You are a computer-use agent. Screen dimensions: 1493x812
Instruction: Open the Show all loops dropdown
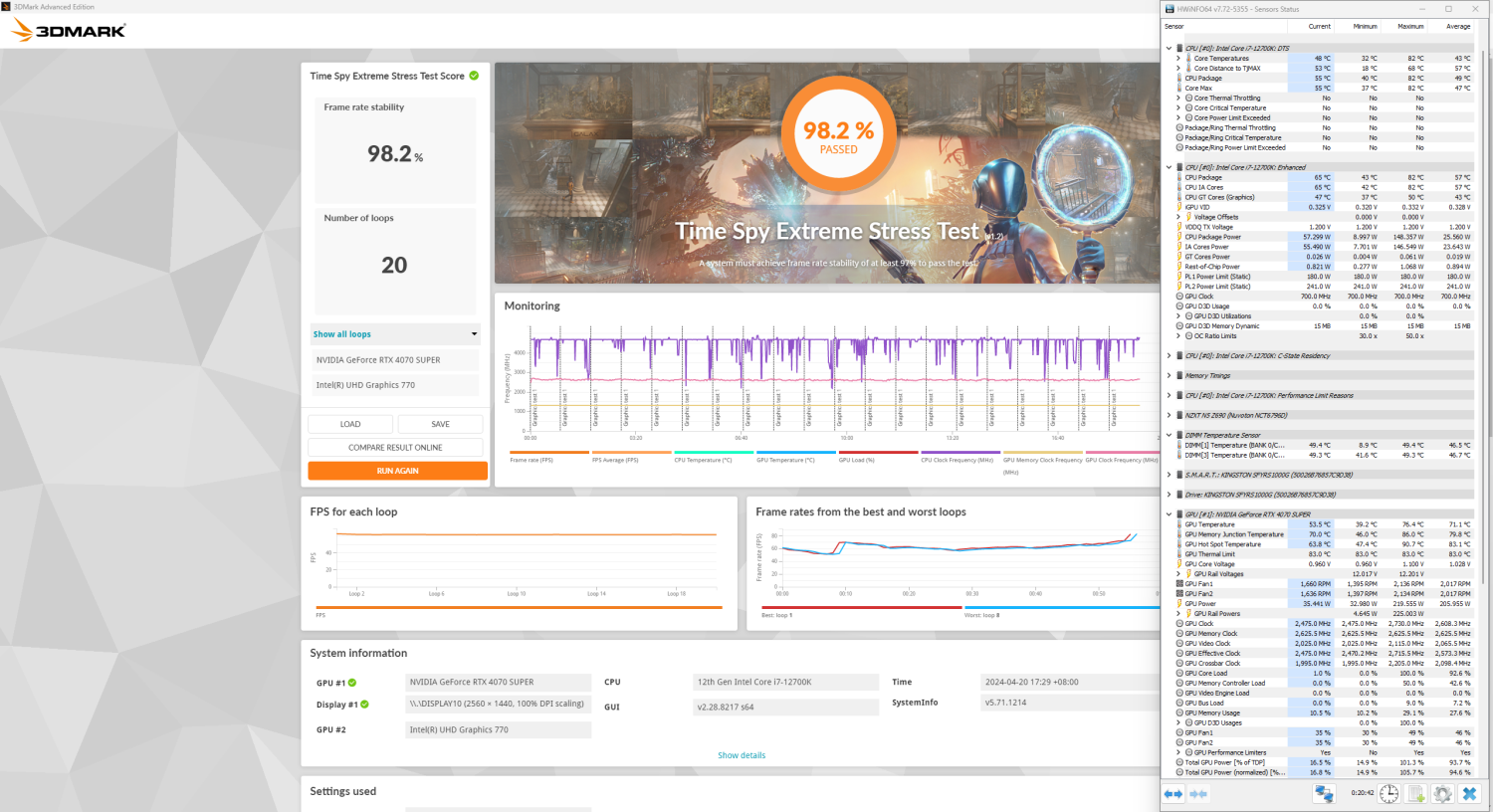coord(395,334)
